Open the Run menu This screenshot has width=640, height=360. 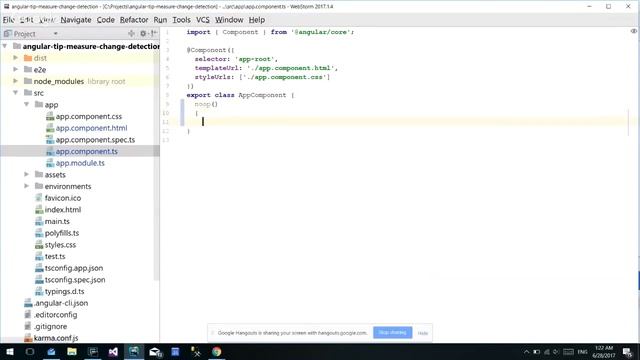click(x=160, y=20)
